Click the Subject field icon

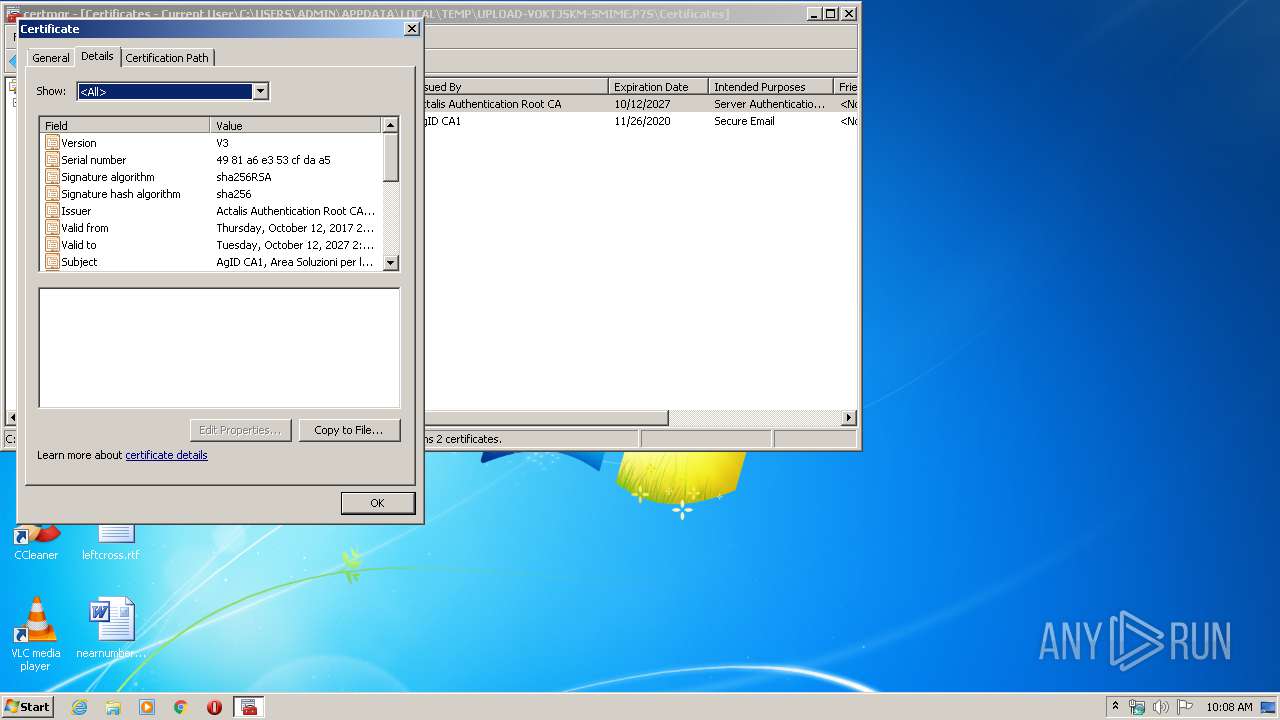click(52, 262)
